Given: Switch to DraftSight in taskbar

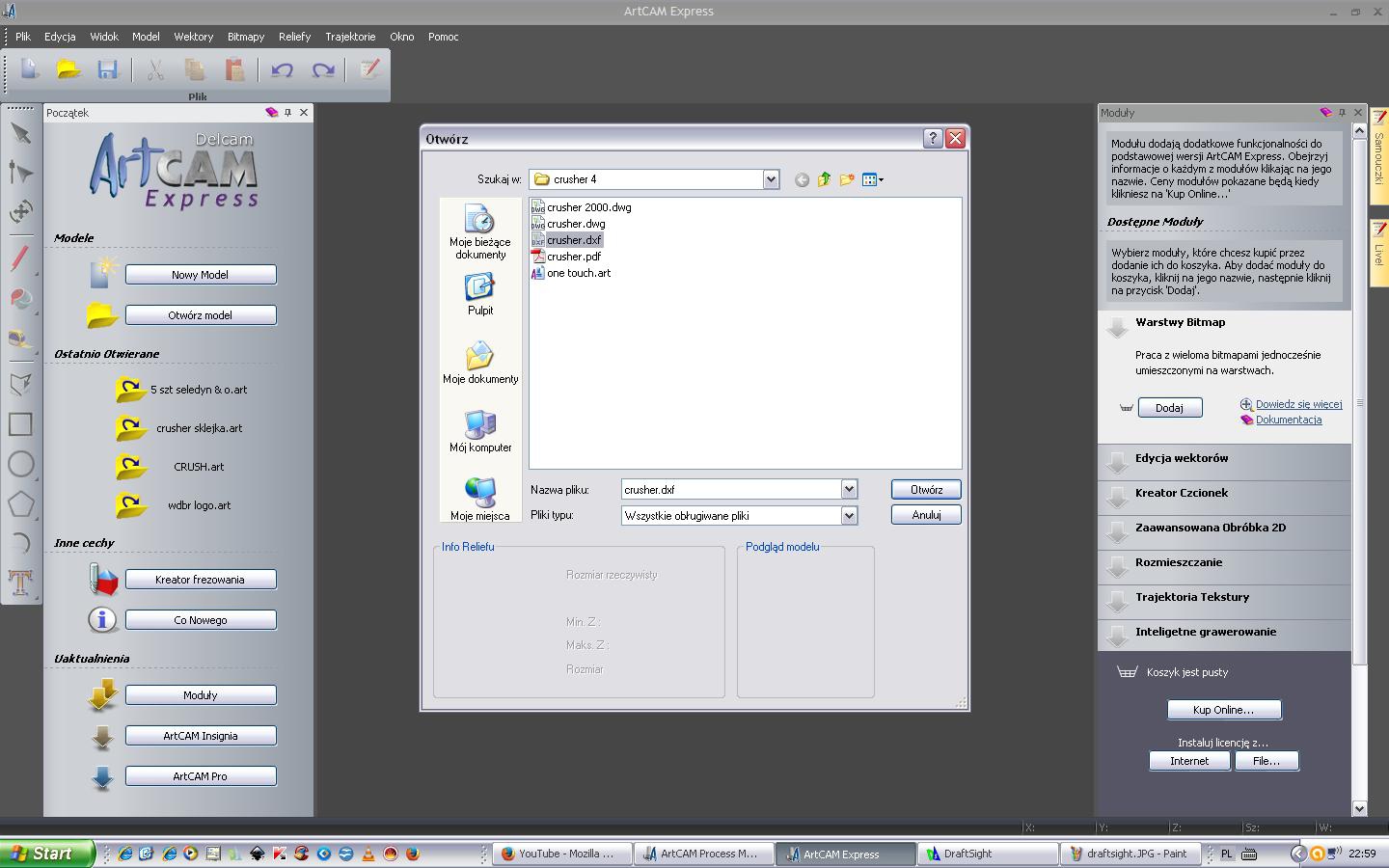Looking at the screenshot, I should (988, 854).
